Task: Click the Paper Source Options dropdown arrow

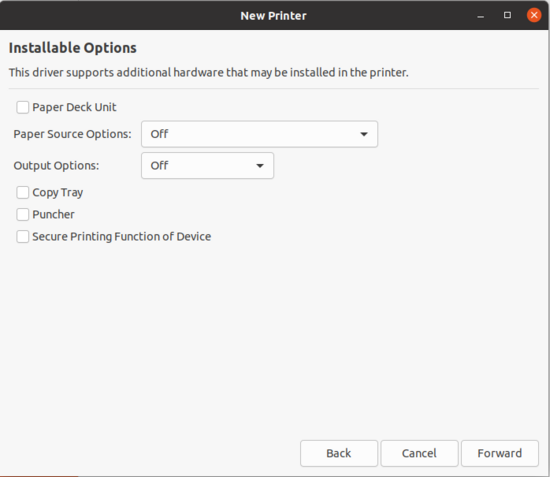Action: (x=364, y=134)
